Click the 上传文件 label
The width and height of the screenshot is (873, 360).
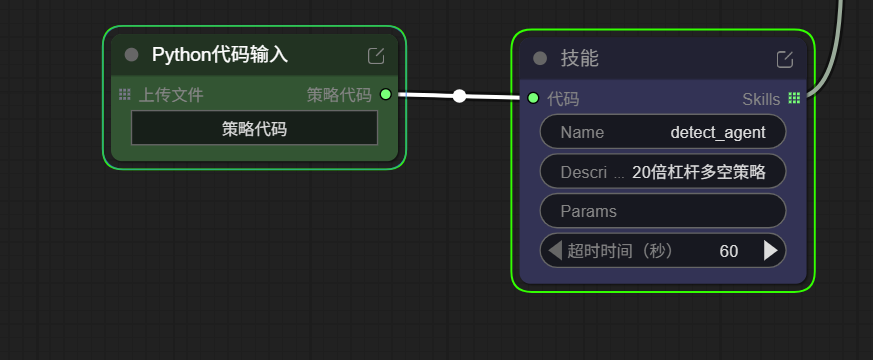[171, 95]
